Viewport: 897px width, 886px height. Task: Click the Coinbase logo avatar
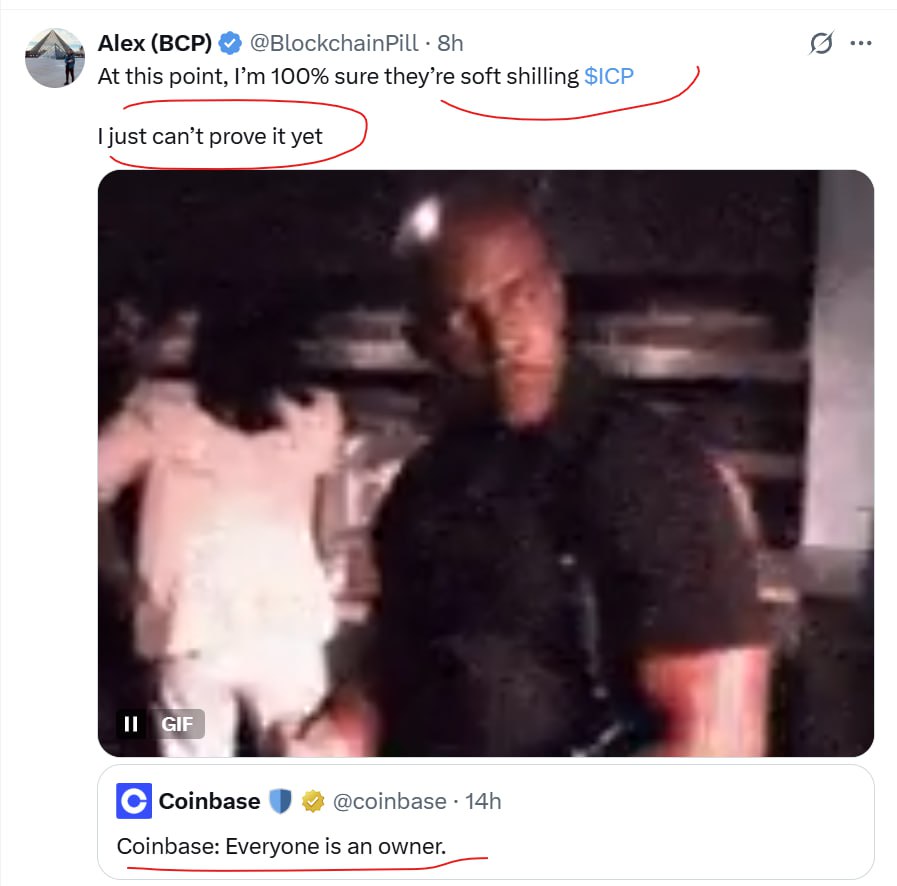coord(134,801)
